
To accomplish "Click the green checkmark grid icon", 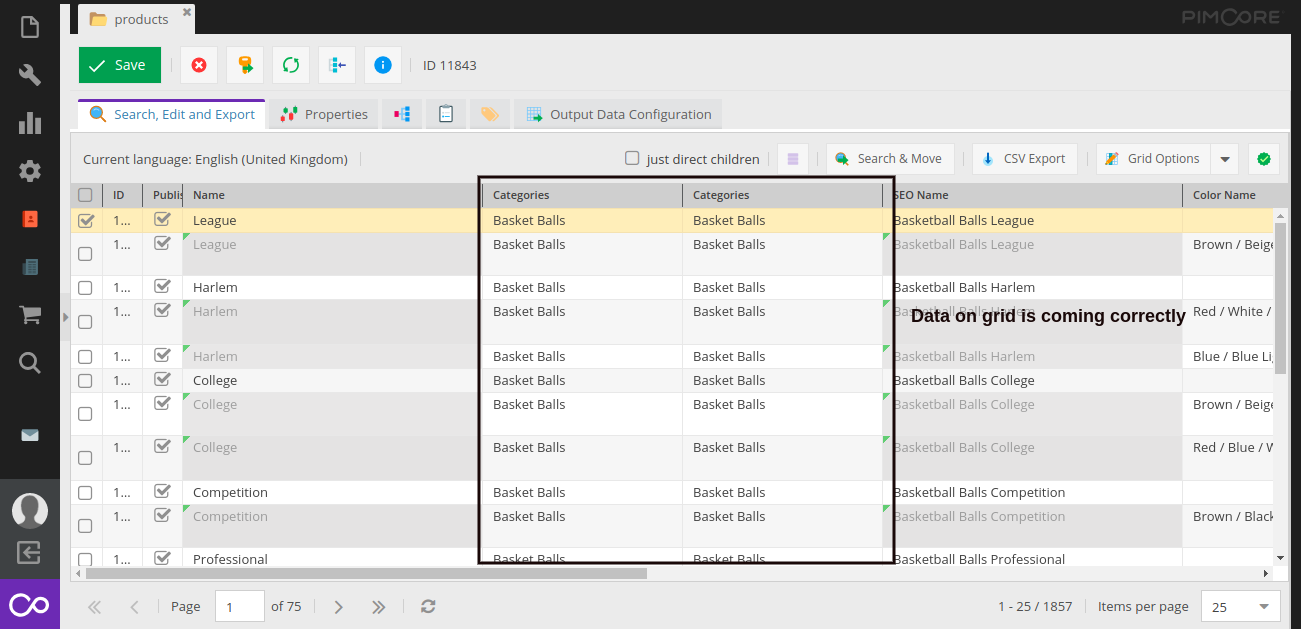I will click(x=1264, y=159).
